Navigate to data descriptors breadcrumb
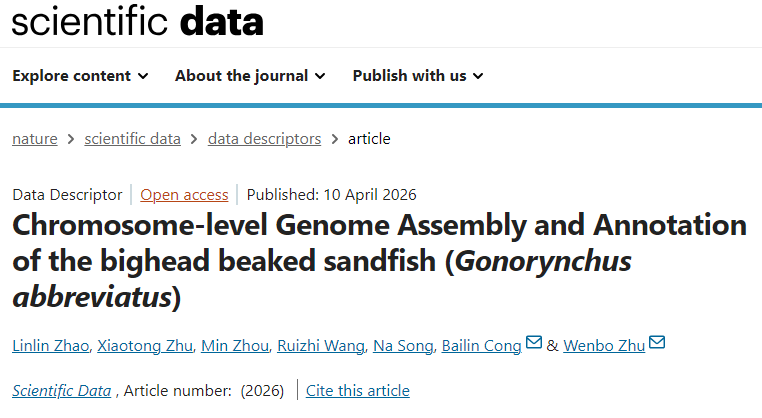762x418 pixels. click(x=264, y=139)
